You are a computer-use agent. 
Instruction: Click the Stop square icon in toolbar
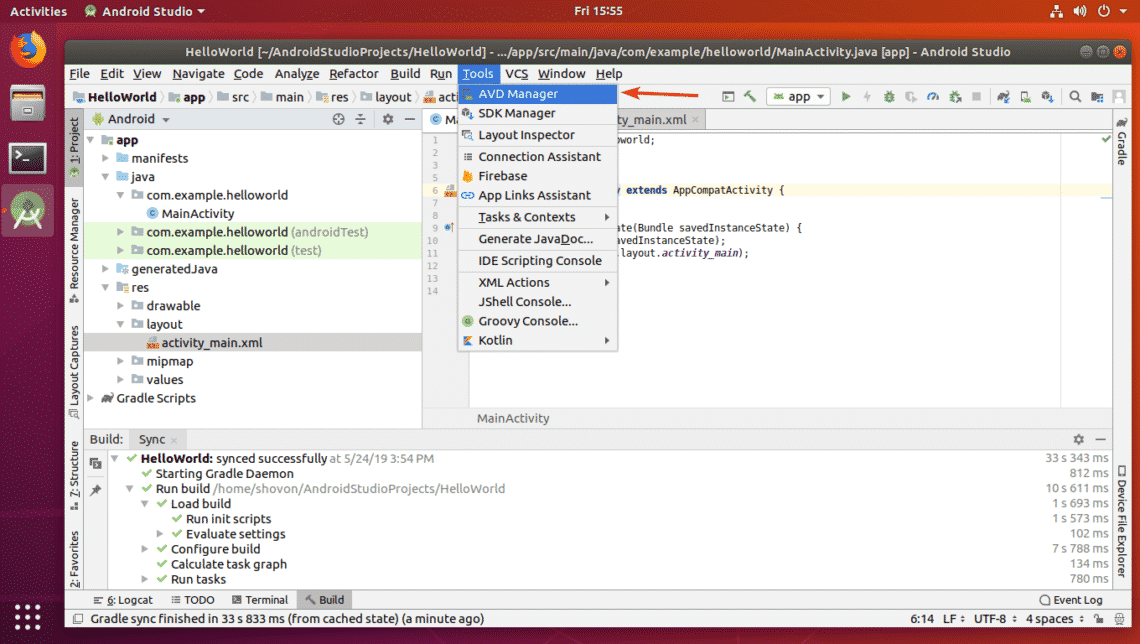(x=976, y=96)
